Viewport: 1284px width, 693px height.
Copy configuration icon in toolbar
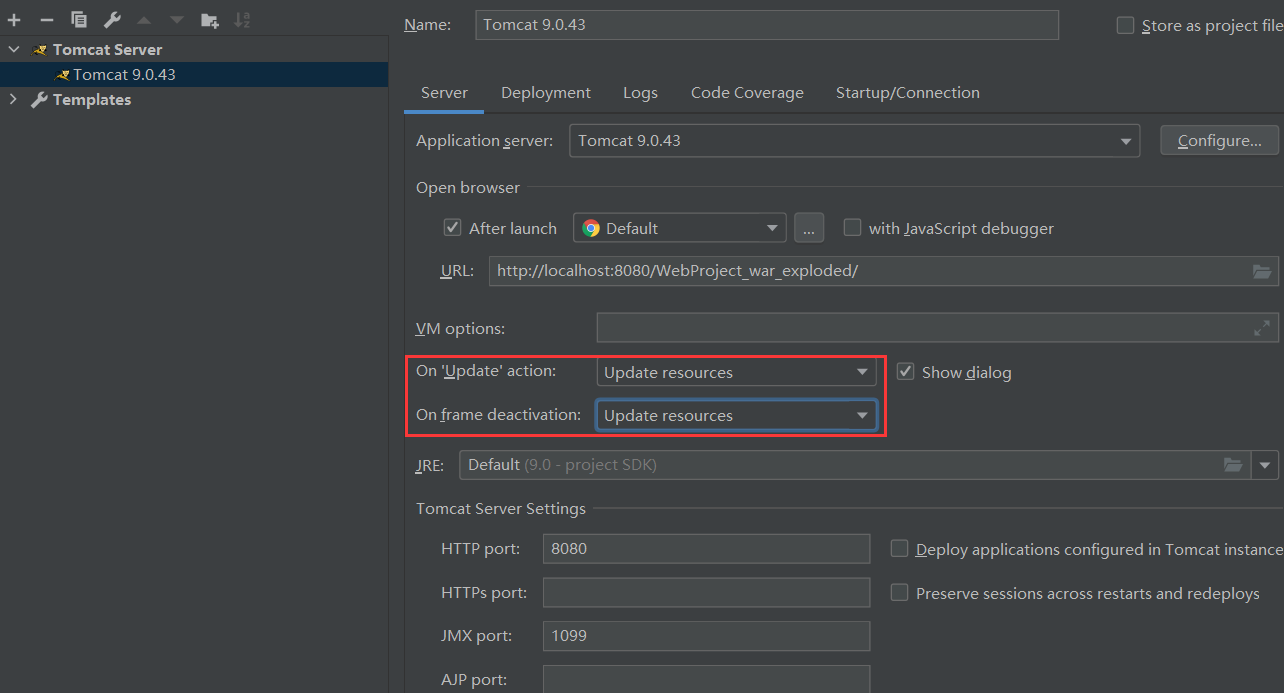(79, 20)
